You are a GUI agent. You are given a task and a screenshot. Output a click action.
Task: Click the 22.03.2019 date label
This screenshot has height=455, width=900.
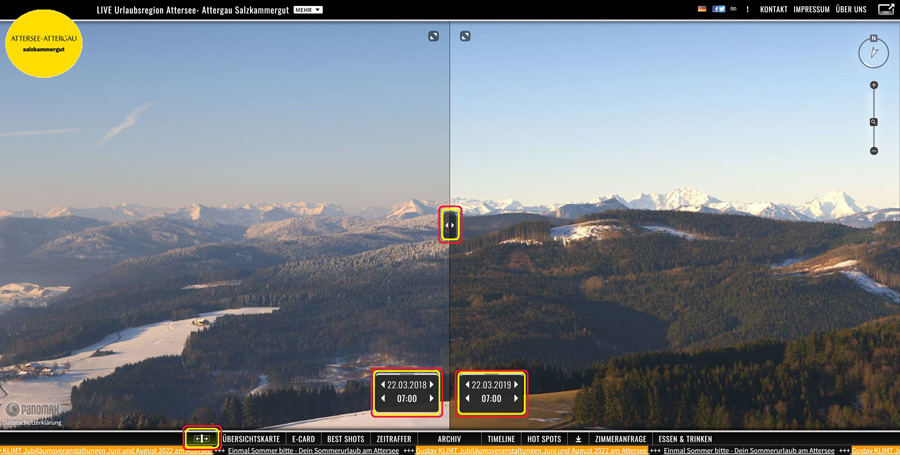click(x=491, y=385)
